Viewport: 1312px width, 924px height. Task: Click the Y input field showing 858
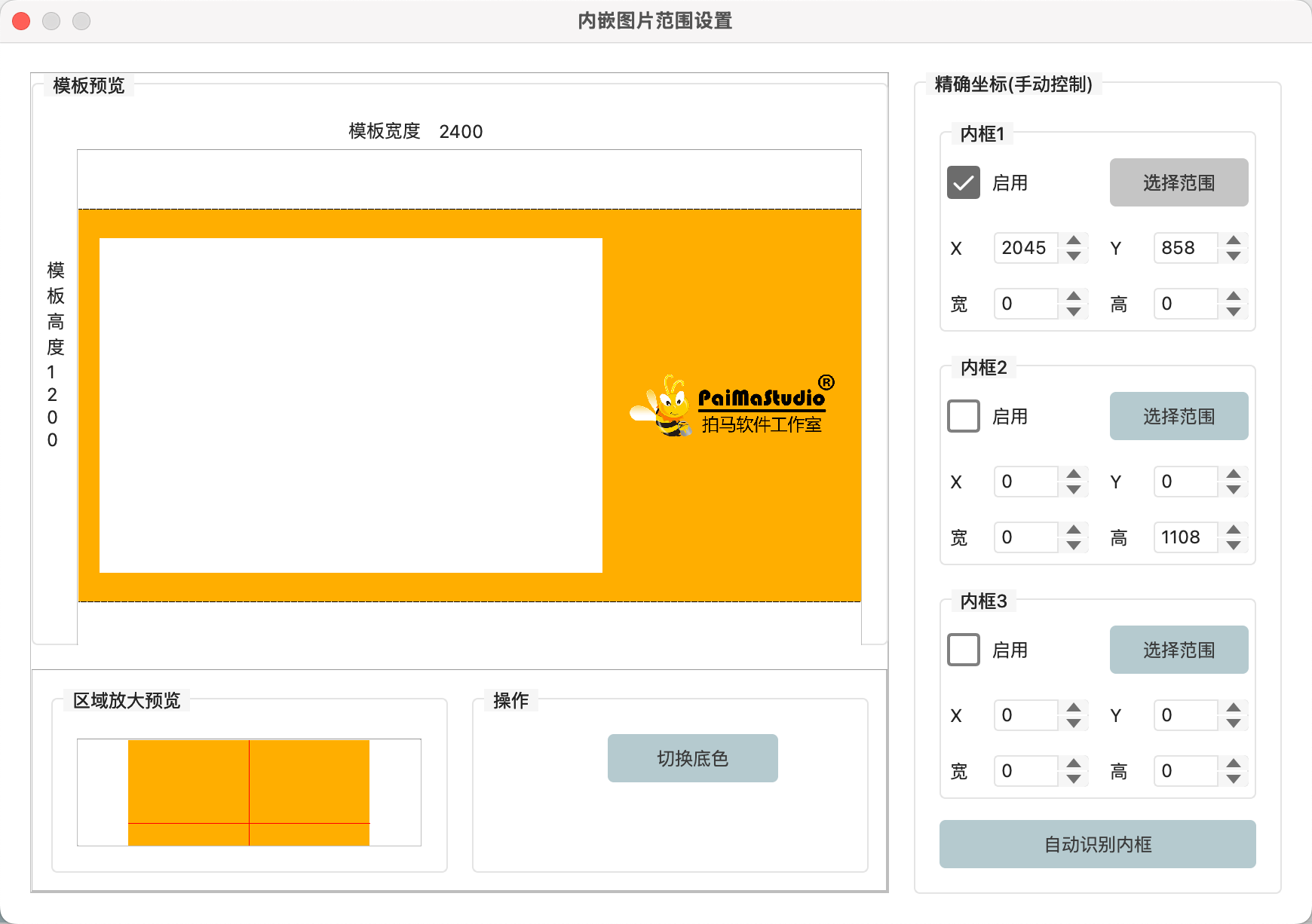1185,248
